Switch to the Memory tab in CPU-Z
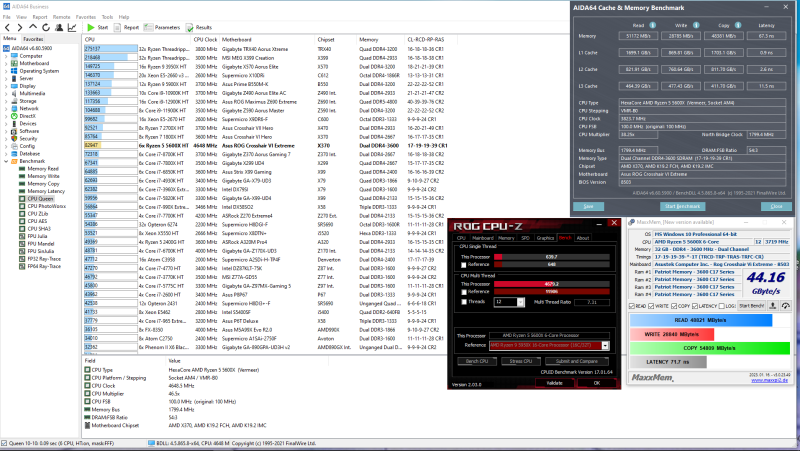This screenshot has width=800, height=451. (x=506, y=238)
